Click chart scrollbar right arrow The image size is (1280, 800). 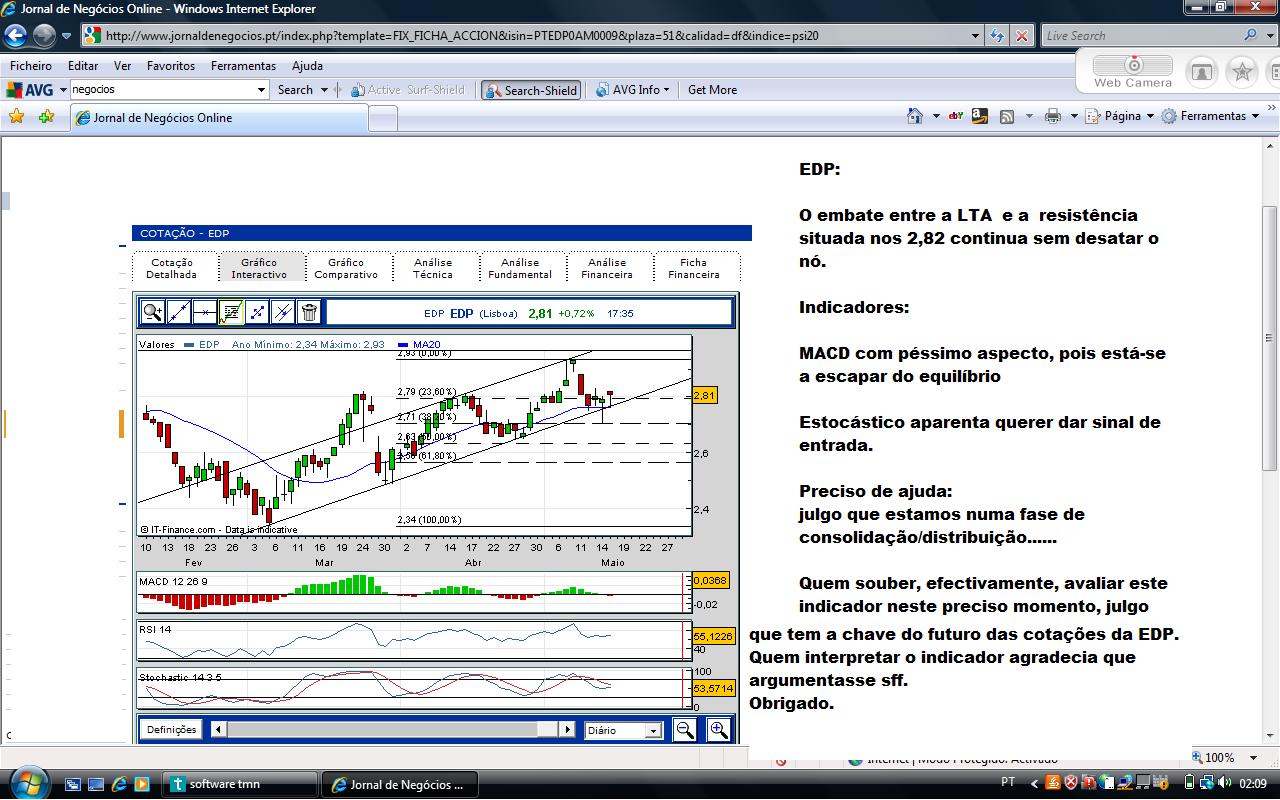point(567,730)
